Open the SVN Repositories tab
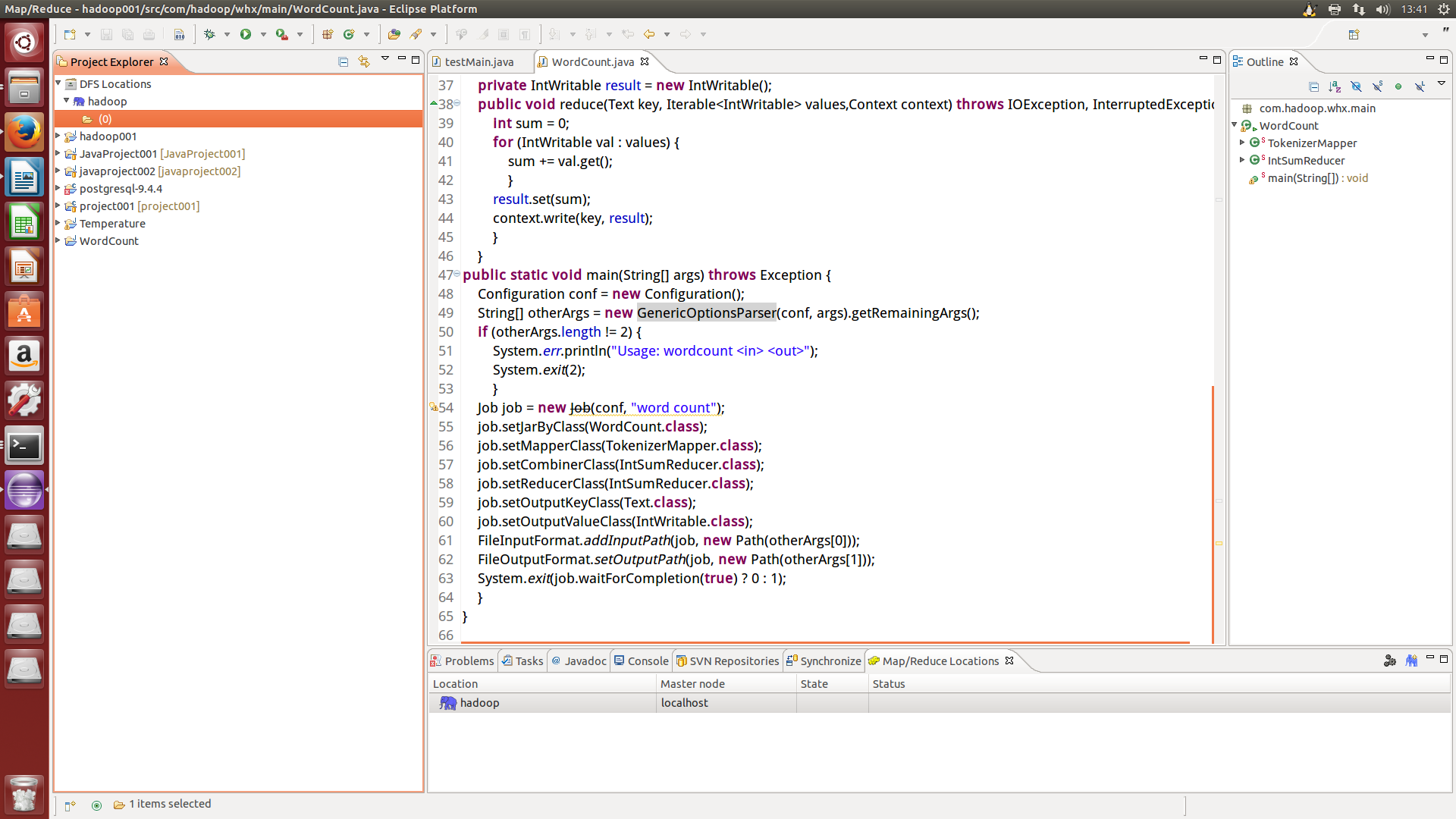Image resolution: width=1456 pixels, height=819 pixels. click(x=727, y=661)
